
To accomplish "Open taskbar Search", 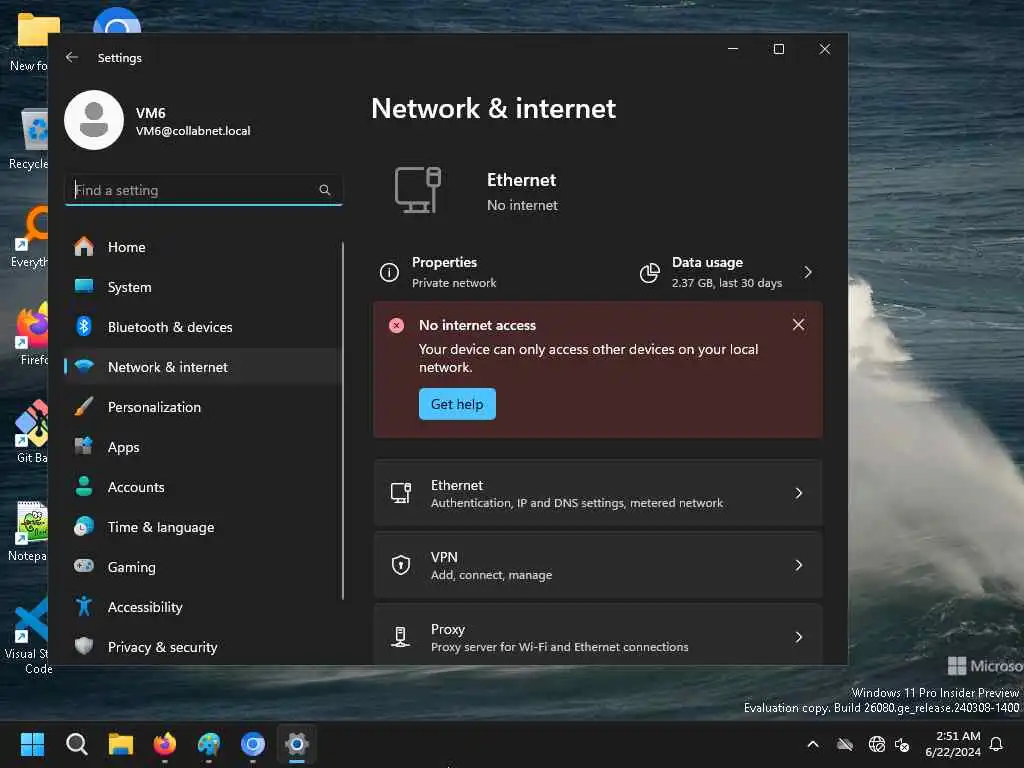I will 76,744.
